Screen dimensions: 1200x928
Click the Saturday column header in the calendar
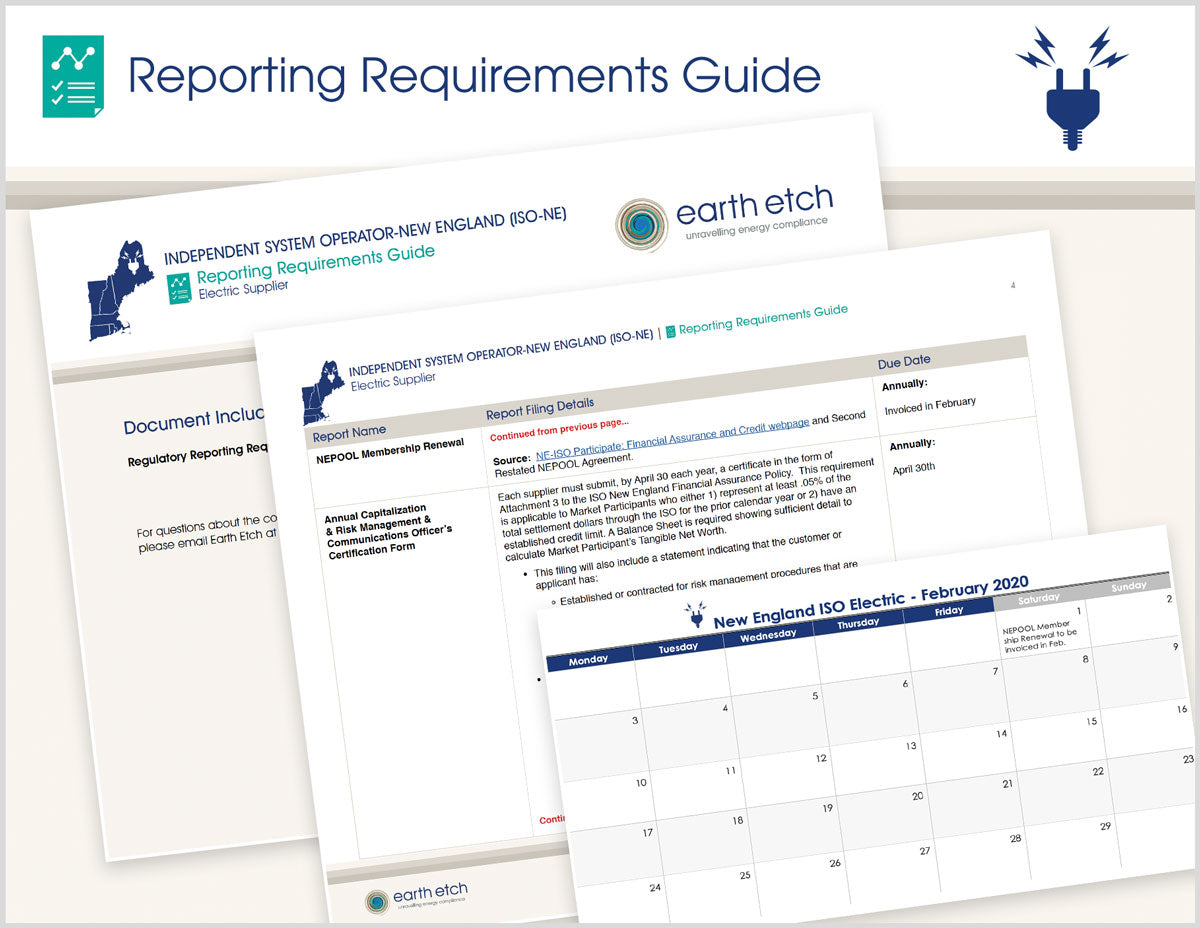[1038, 599]
